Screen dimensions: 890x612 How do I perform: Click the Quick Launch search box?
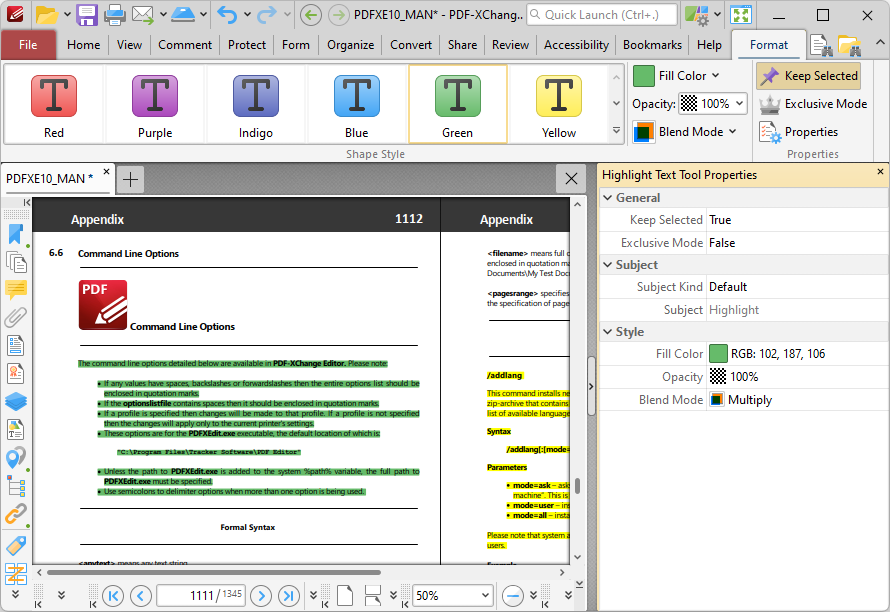point(602,15)
